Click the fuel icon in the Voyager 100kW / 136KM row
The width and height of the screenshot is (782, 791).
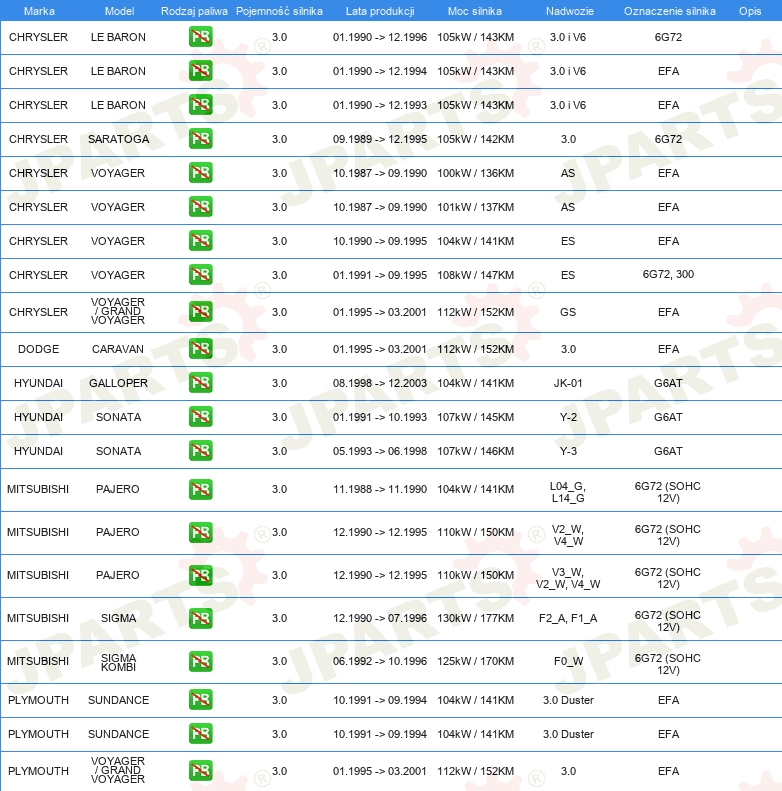click(201, 173)
